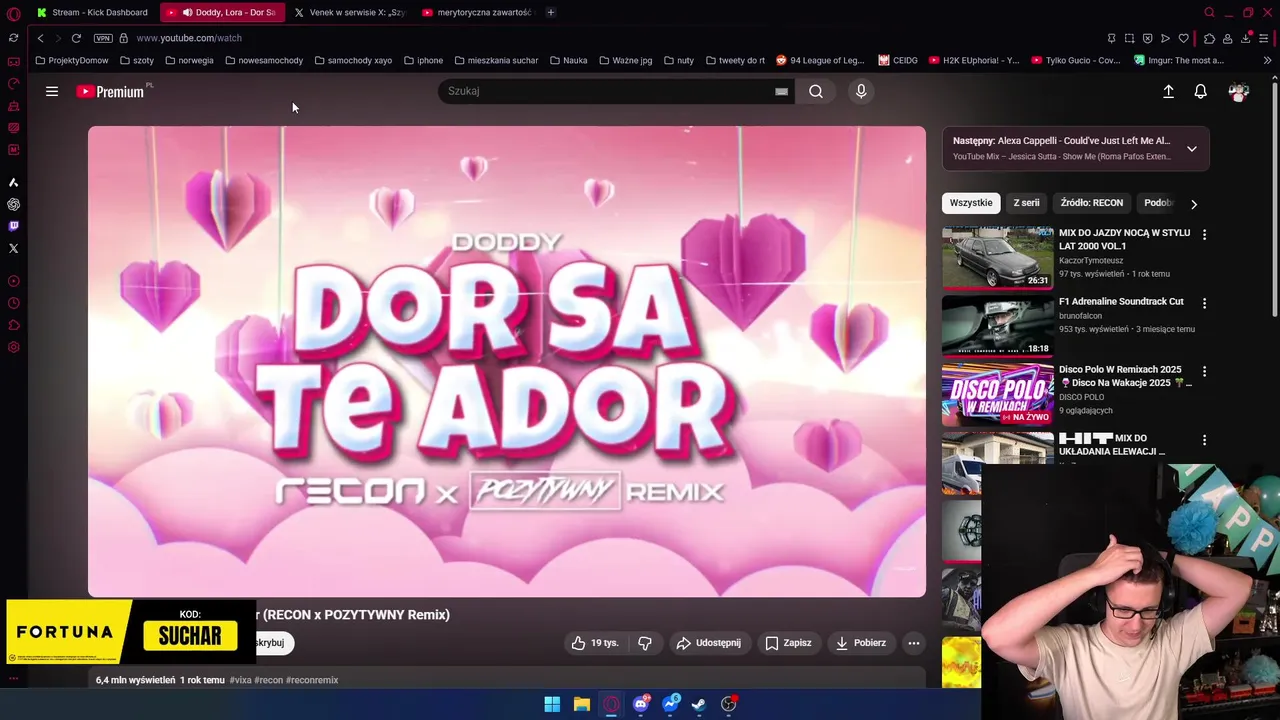Select the Z serii filter chip
Screen dimensions: 1280x720
point(1026,203)
